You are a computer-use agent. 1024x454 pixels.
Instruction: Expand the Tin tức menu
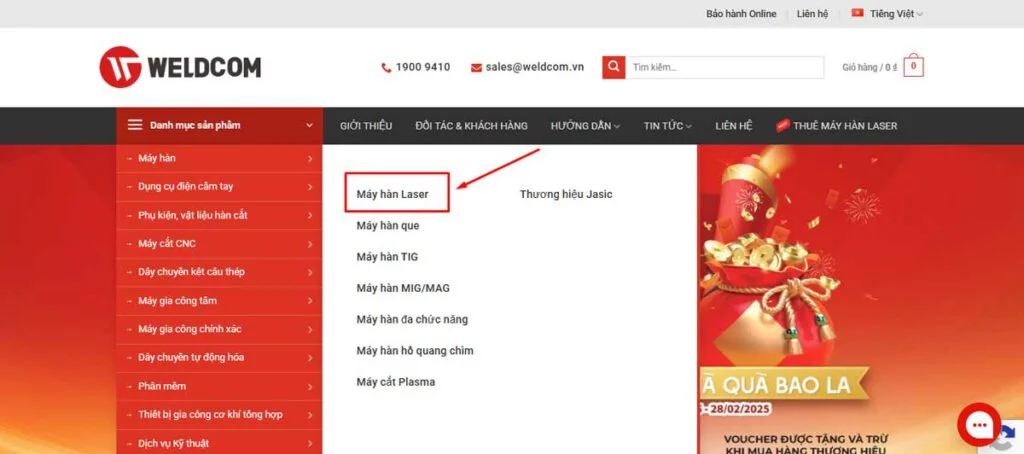[667, 125]
